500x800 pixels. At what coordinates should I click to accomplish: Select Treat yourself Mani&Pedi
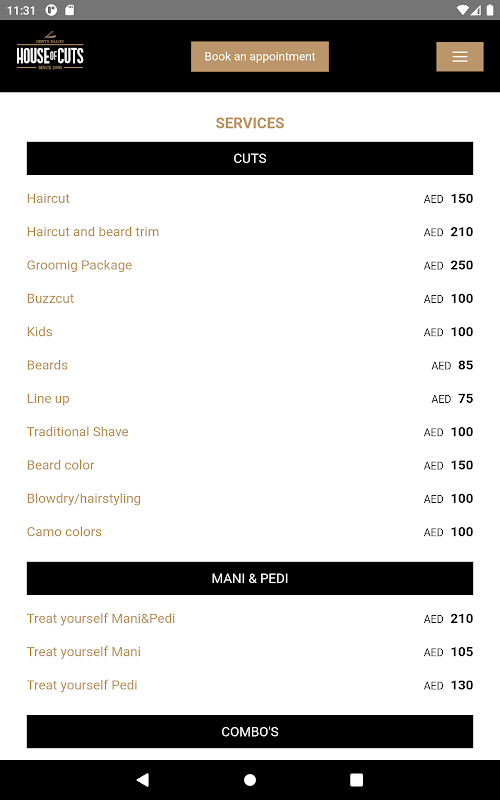tap(101, 618)
